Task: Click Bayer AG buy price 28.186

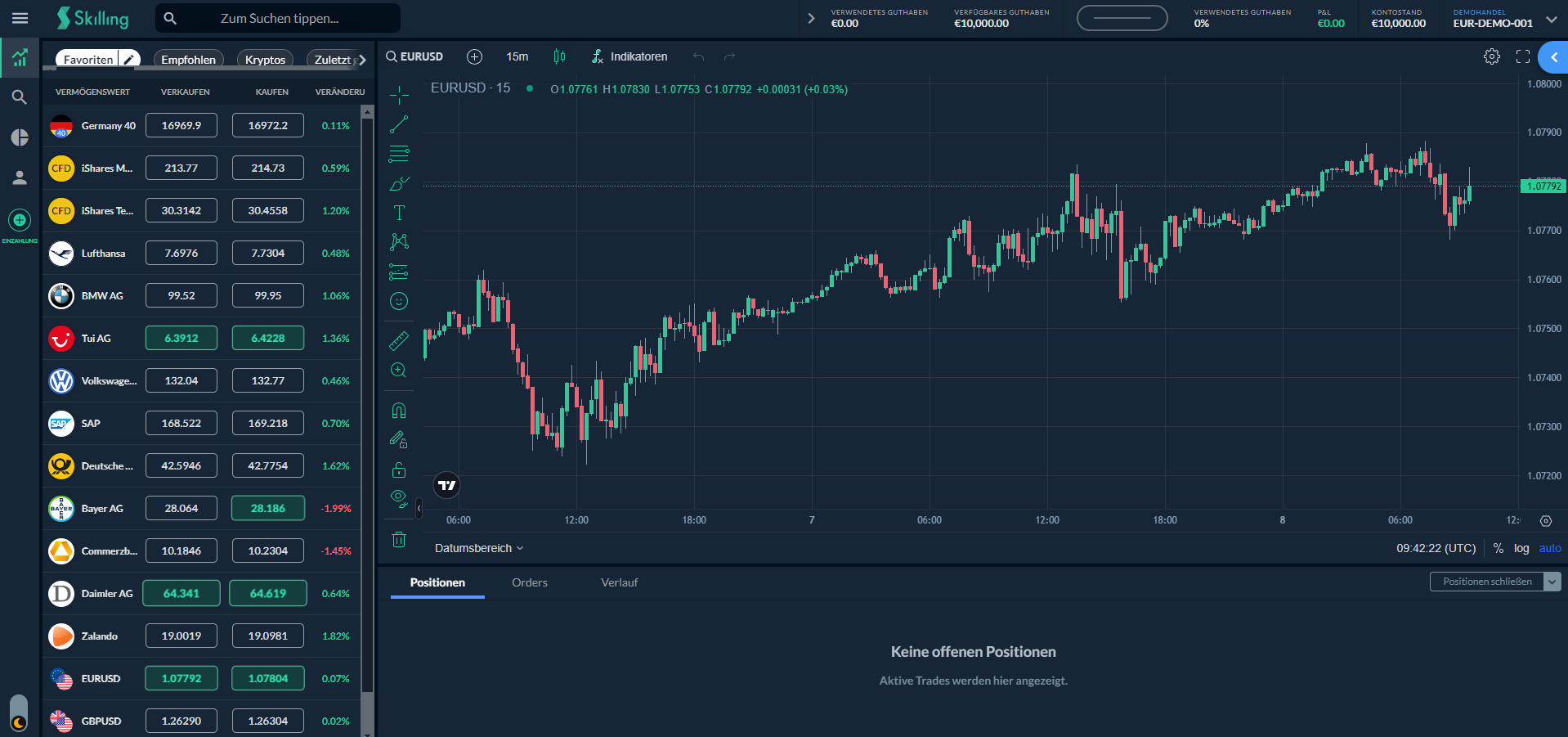Action: (268, 508)
